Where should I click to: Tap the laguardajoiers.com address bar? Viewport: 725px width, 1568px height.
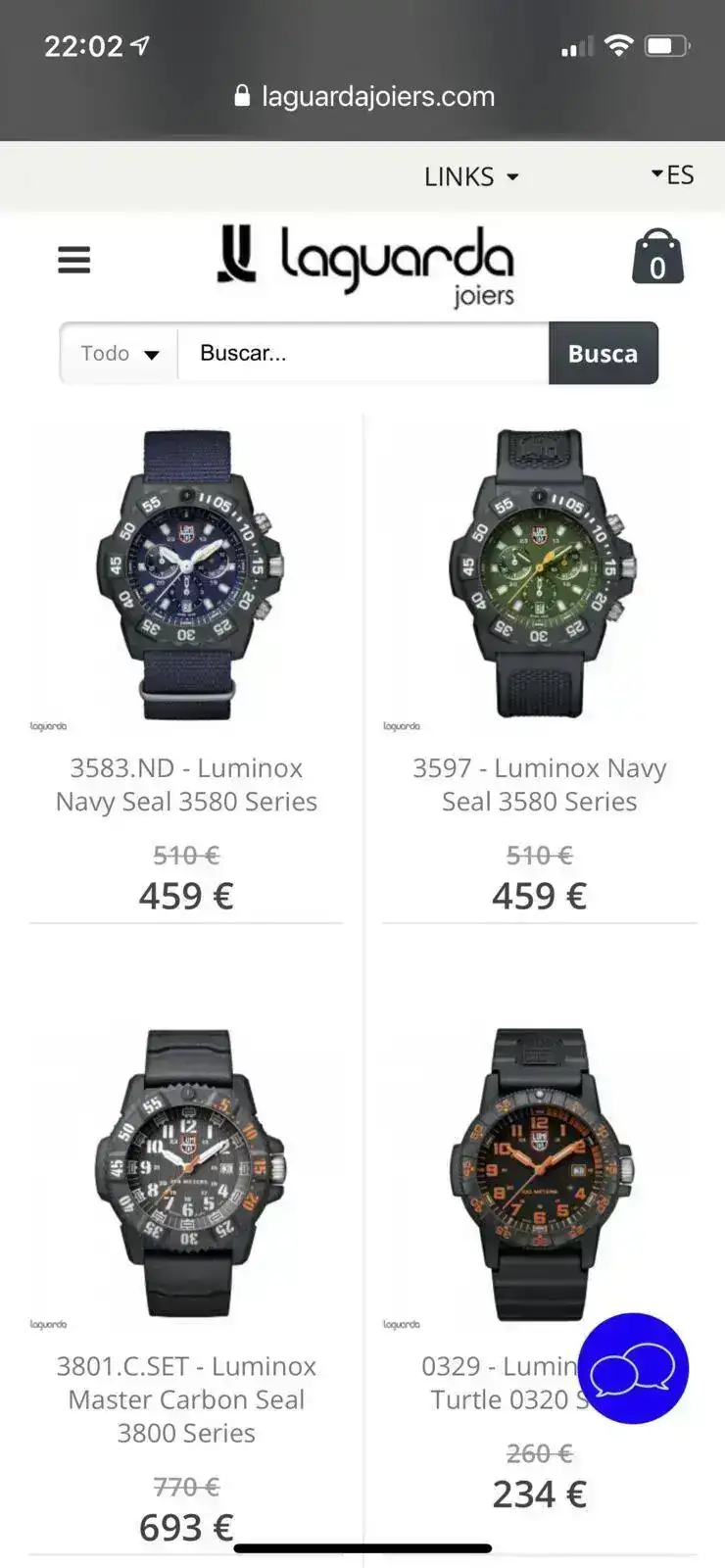tap(364, 96)
